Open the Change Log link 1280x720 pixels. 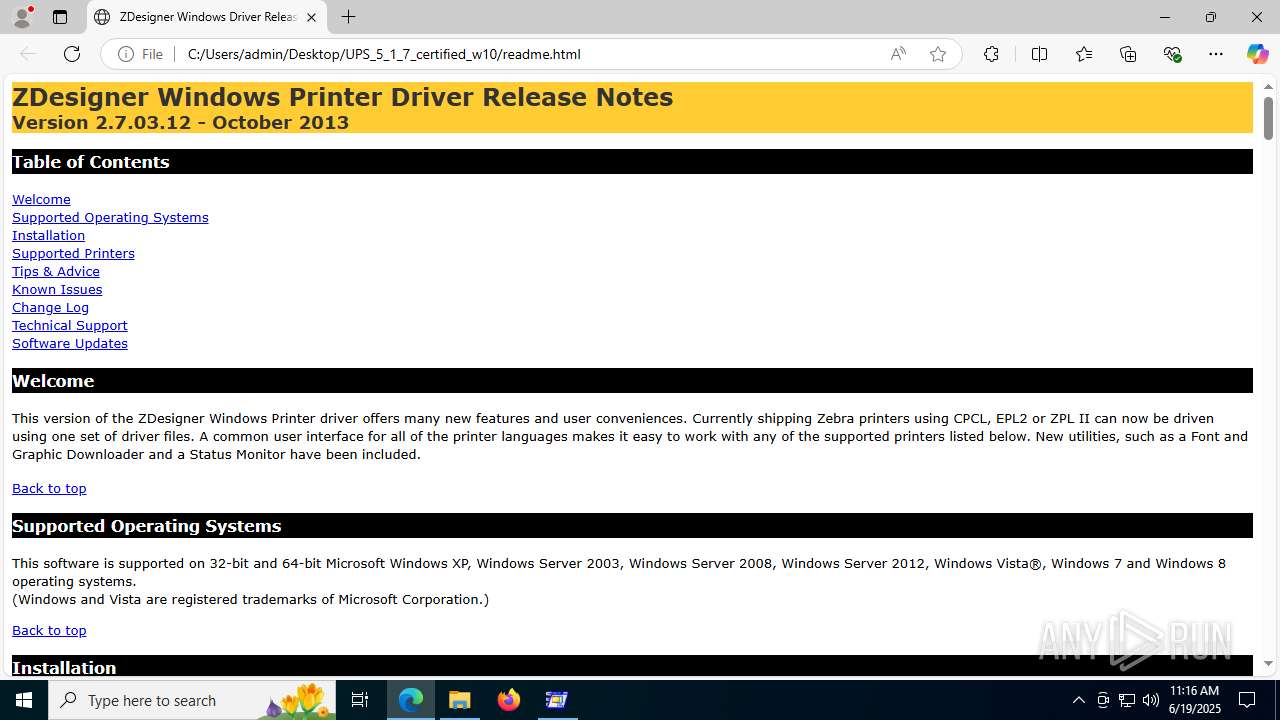pos(50,307)
